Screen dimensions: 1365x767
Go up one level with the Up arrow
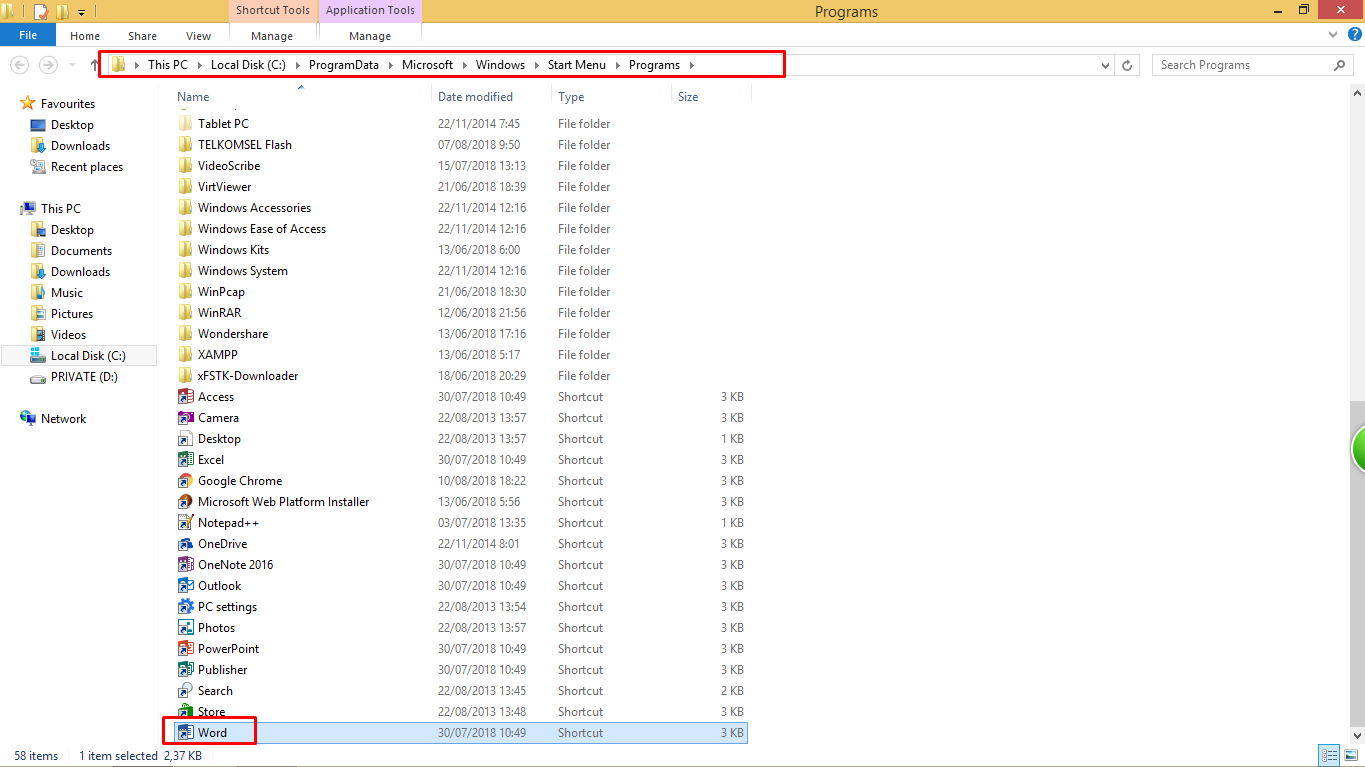point(94,65)
